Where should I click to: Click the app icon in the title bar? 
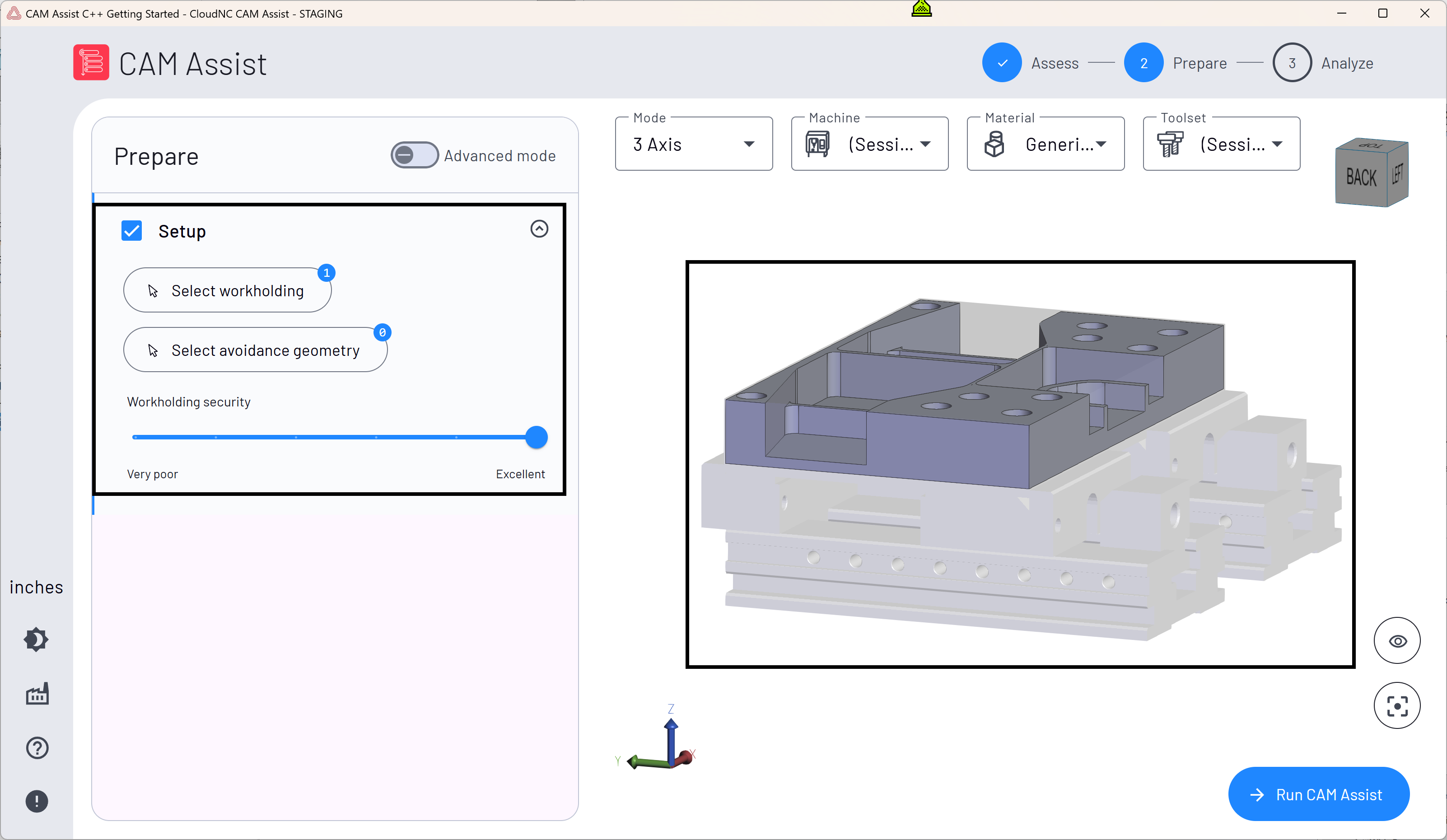tap(14, 13)
